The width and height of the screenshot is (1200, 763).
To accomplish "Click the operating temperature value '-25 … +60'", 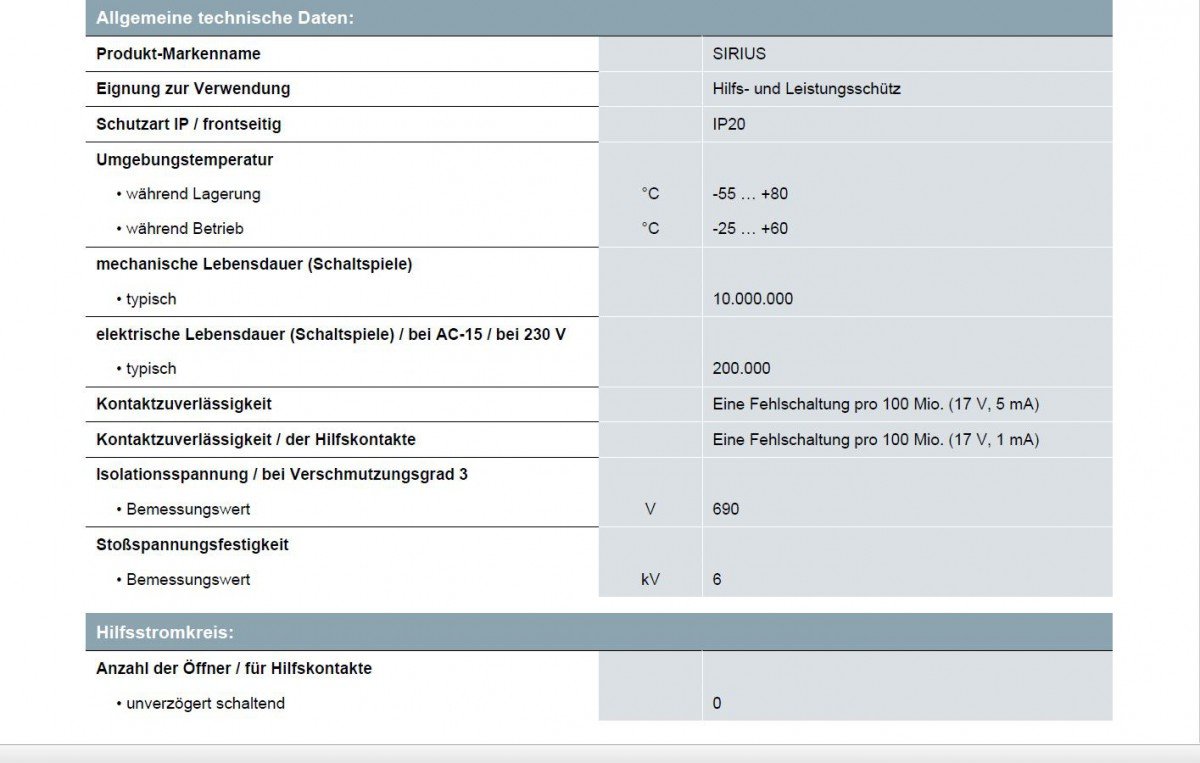I will (750, 229).
